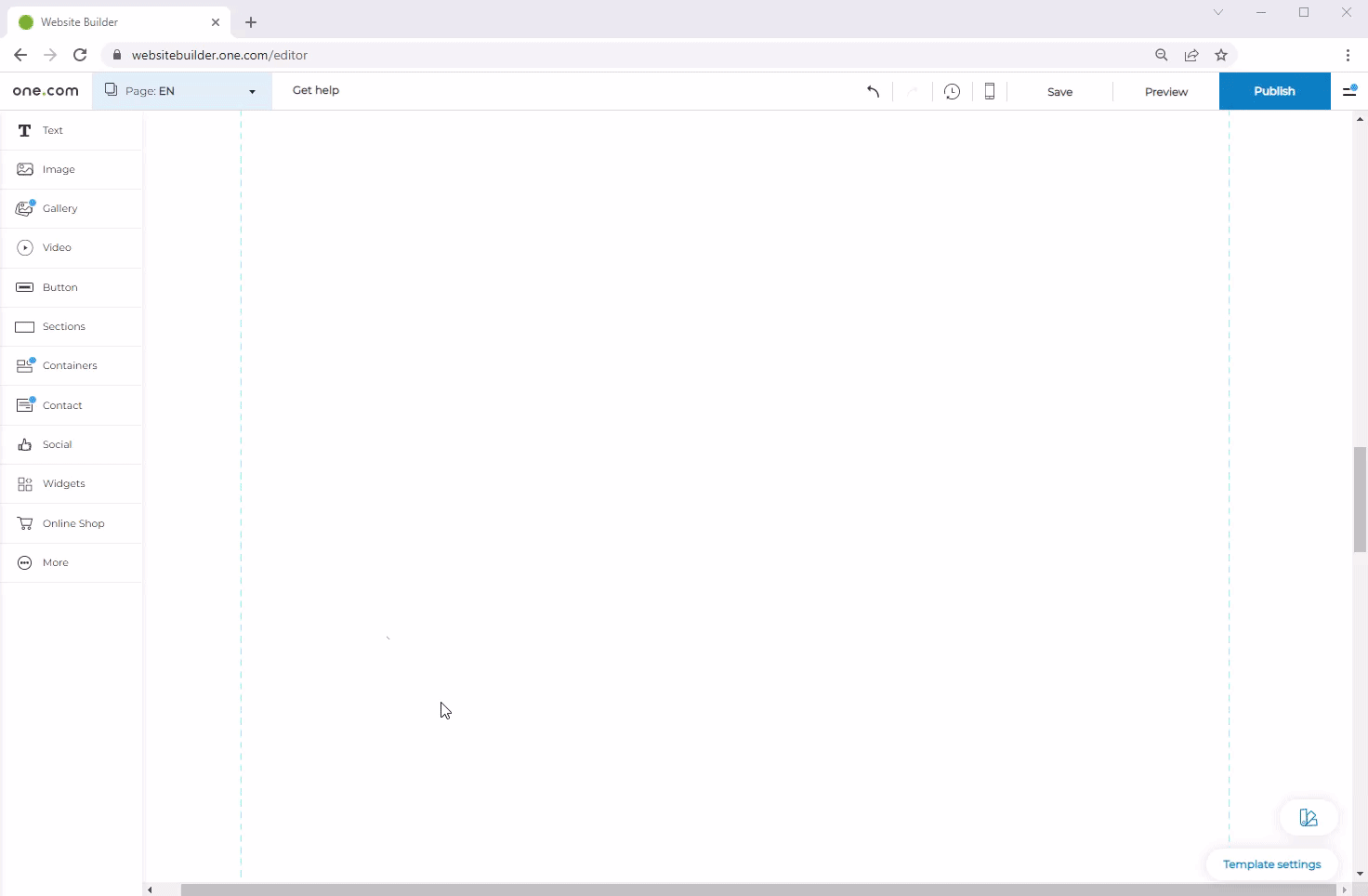Publish the website

coord(1274,90)
